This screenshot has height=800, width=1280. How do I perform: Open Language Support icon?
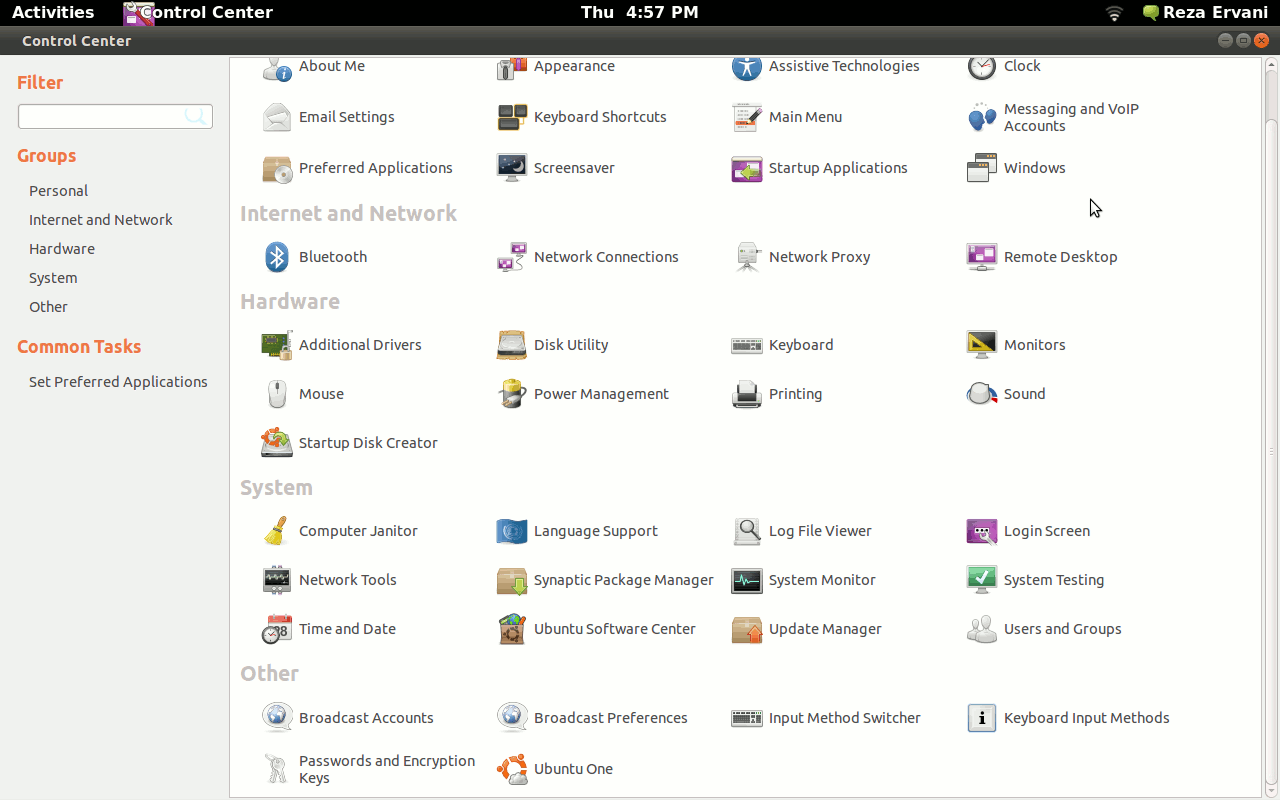[x=512, y=531]
